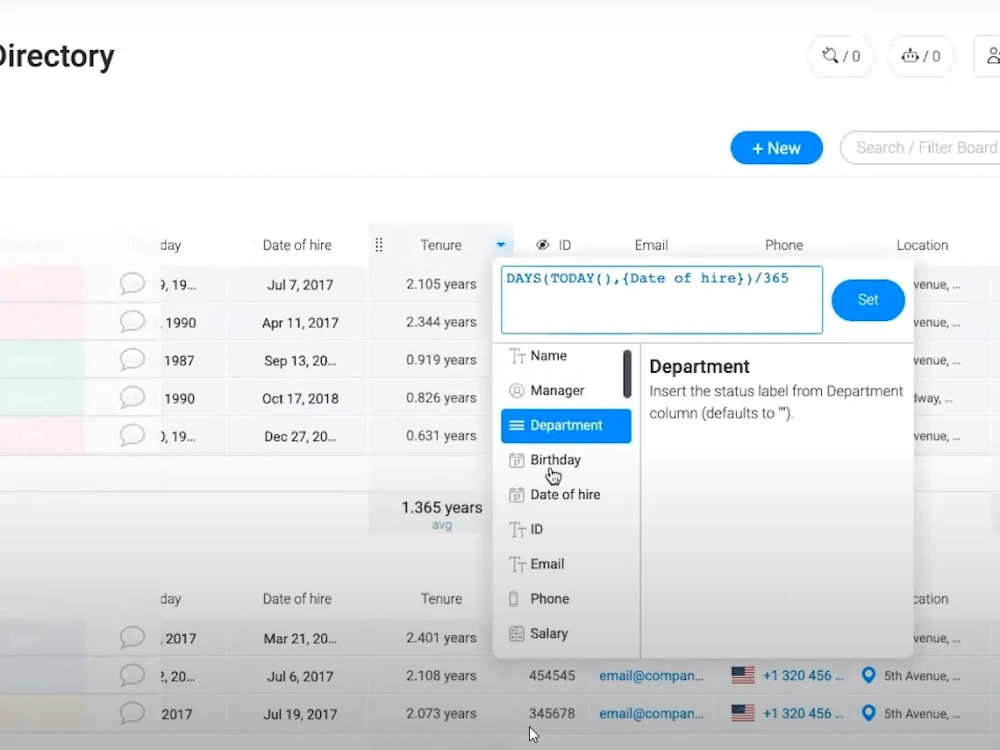Click the first group's Location column header
The height and width of the screenshot is (750, 1000).
click(x=922, y=245)
